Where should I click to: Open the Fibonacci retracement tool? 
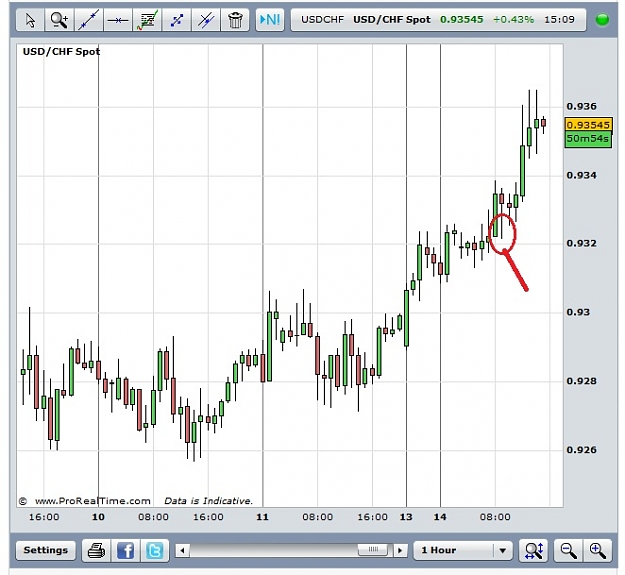coord(147,20)
